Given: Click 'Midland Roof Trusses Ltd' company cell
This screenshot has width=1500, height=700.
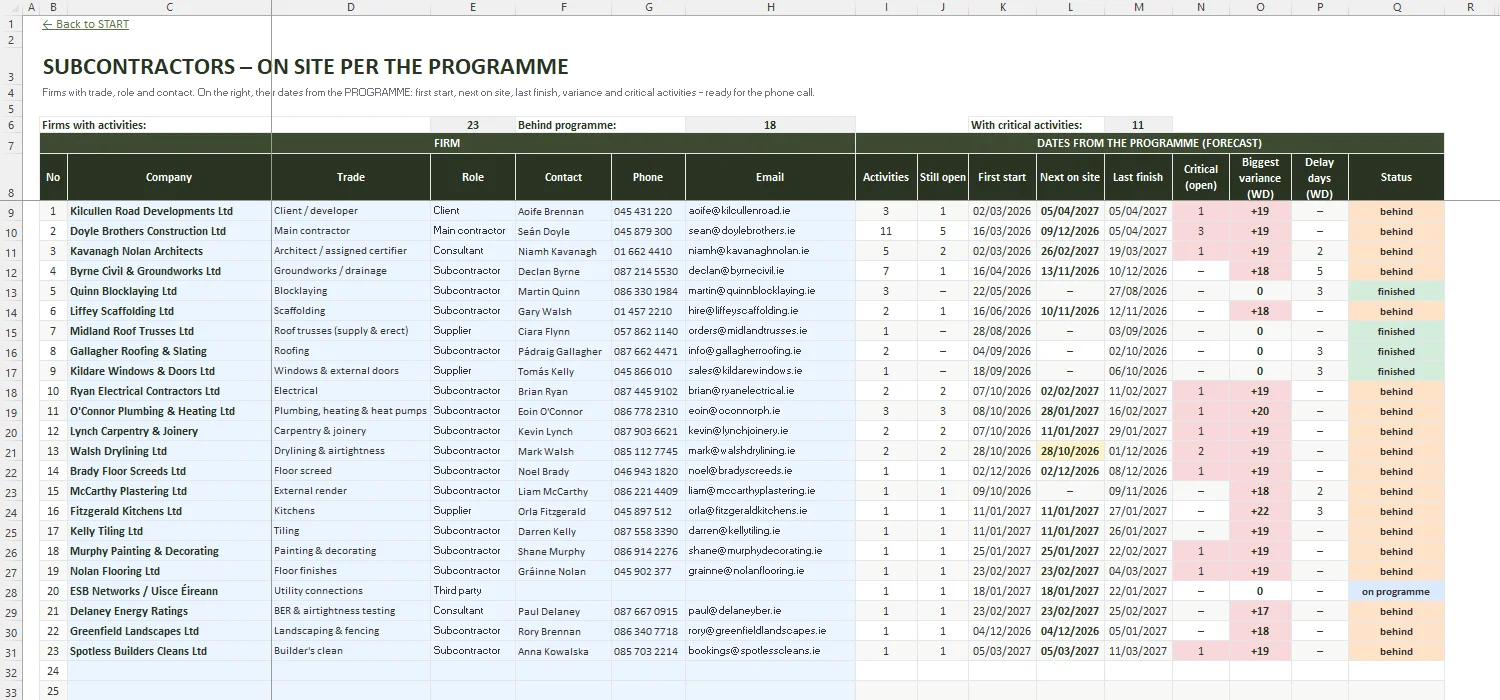Looking at the screenshot, I should click(x=169, y=331).
